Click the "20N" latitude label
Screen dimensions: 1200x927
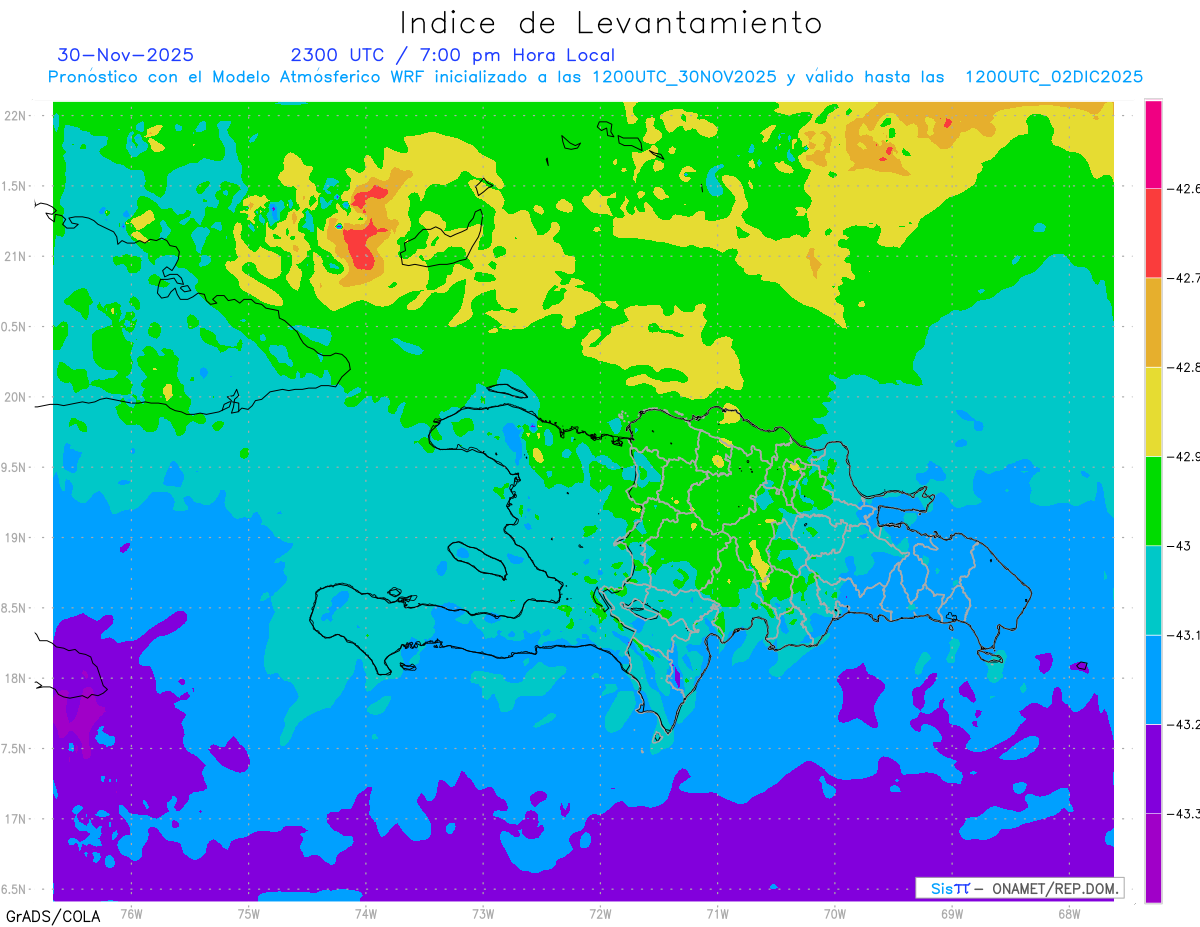coord(17,397)
